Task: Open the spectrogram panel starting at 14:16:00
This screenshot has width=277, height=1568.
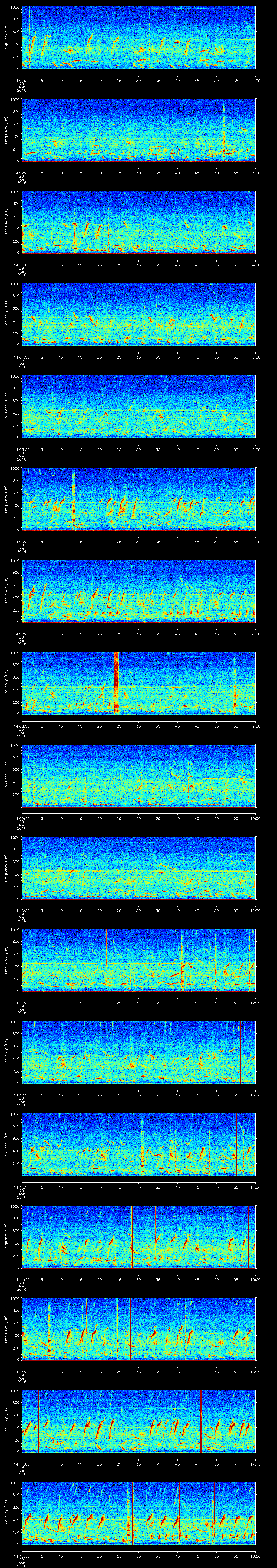Action: click(138, 1421)
